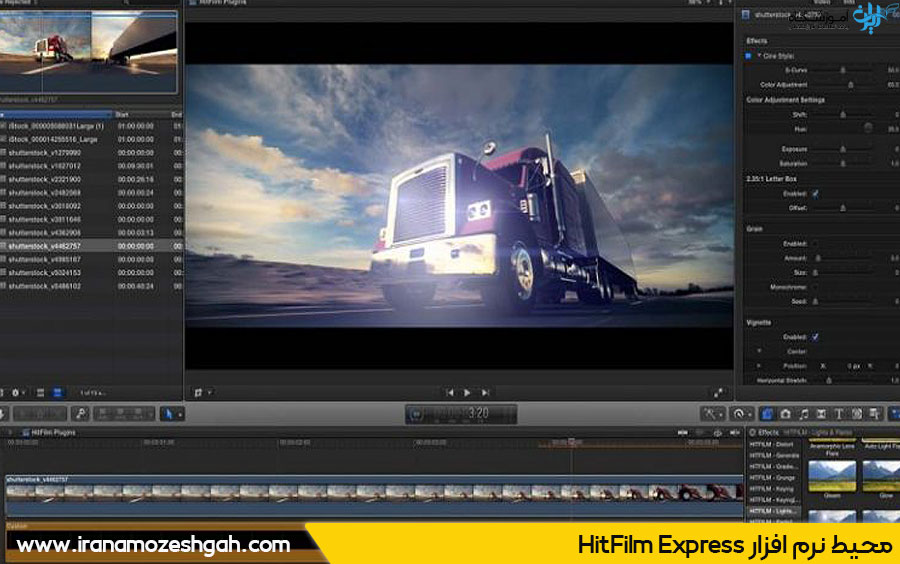Switch browser to list view
Screen dimensions: 900x564
(57, 393)
